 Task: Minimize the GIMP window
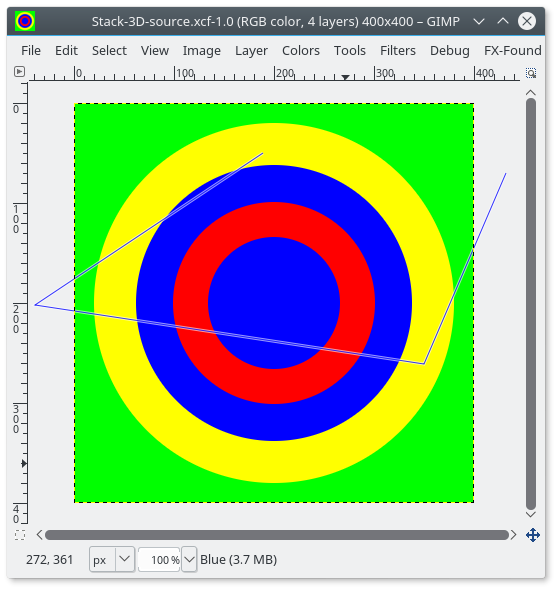tap(479, 21)
